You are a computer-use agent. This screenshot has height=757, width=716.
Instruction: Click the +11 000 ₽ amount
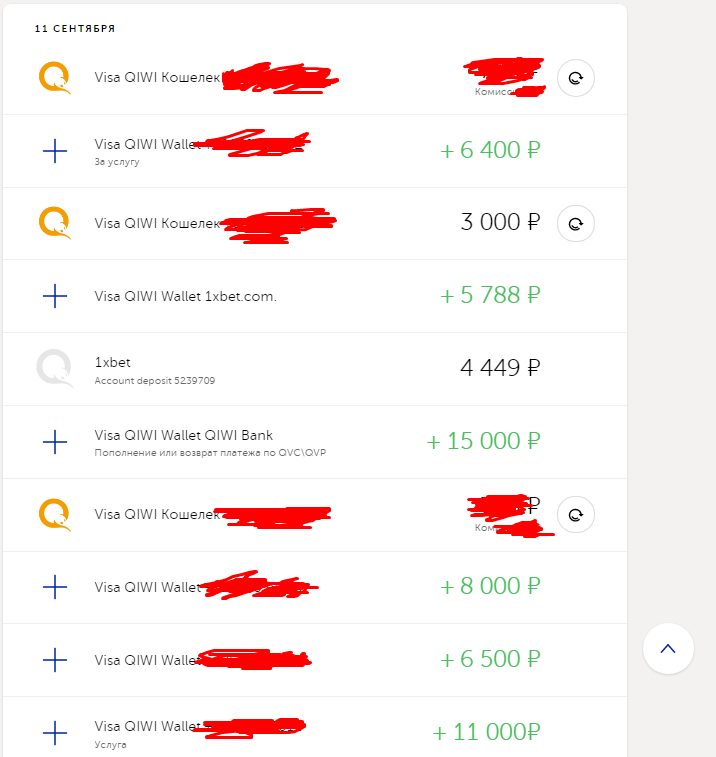pyautogui.click(x=487, y=732)
